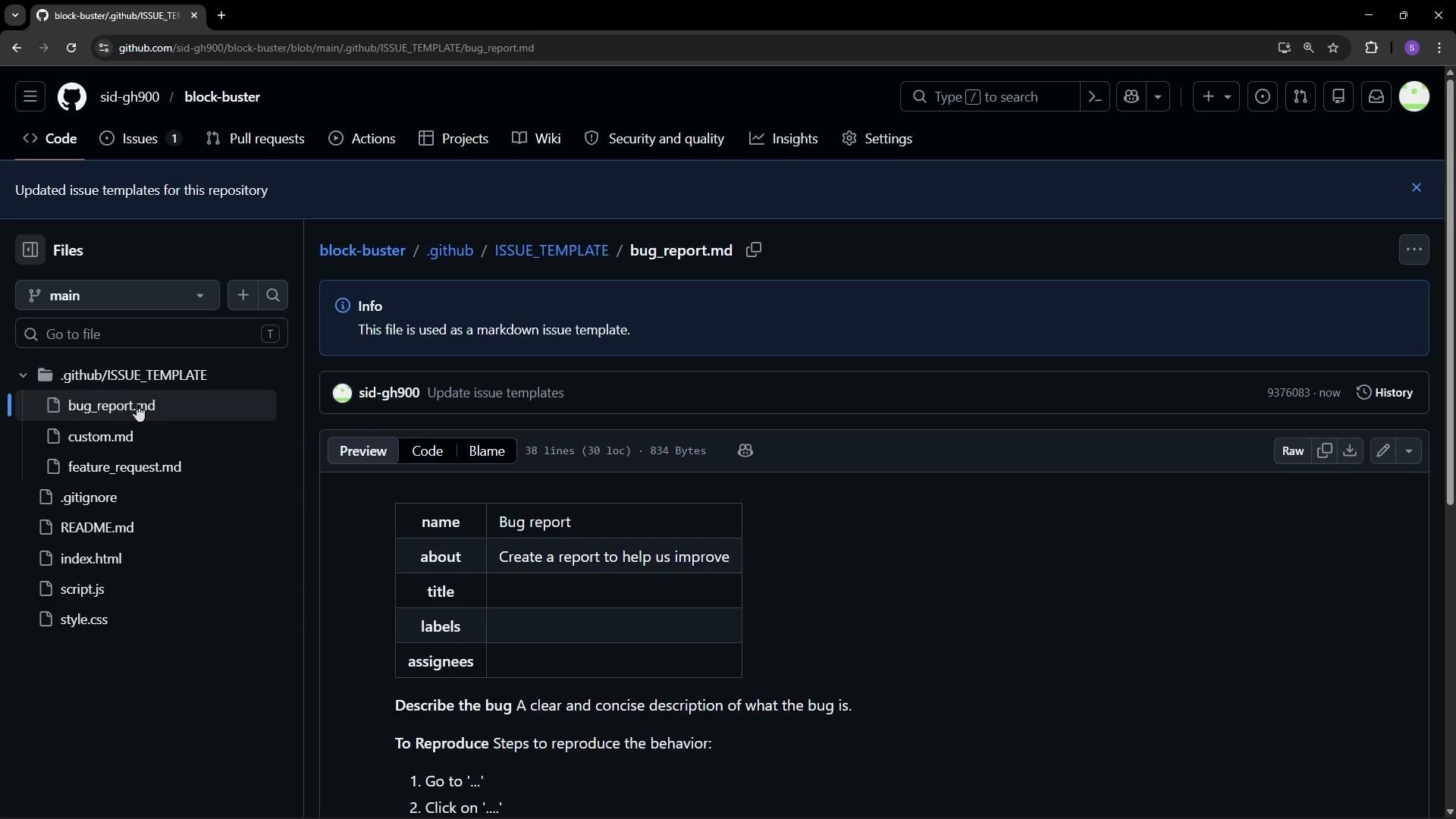Open style.css in file tree

click(x=84, y=620)
